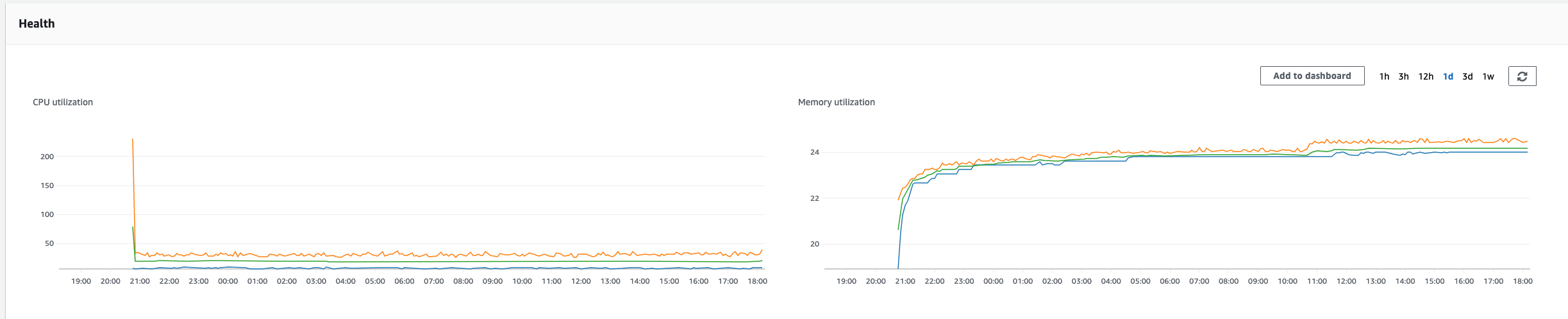Click 11:00 on Memory chart time axis
This screenshot has width=1568, height=319.
[x=1317, y=281]
